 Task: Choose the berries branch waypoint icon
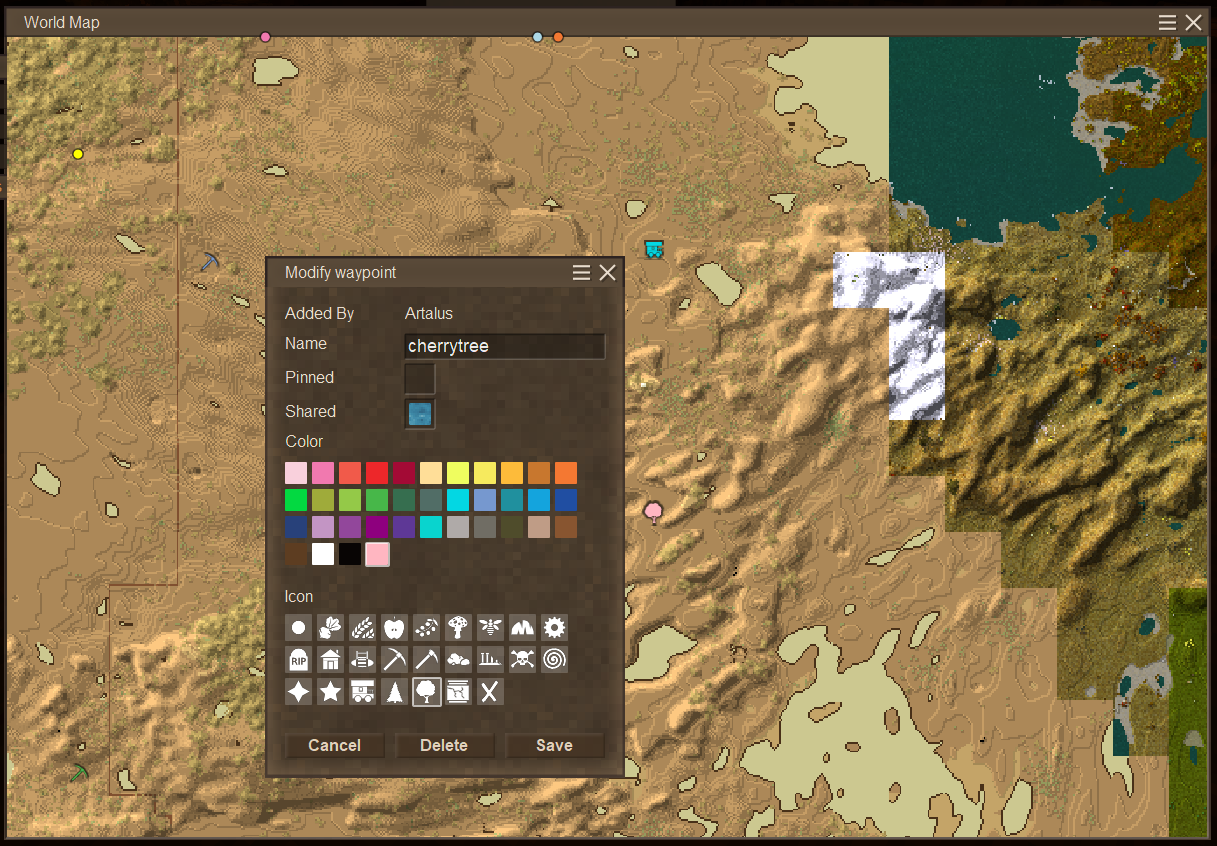point(426,628)
